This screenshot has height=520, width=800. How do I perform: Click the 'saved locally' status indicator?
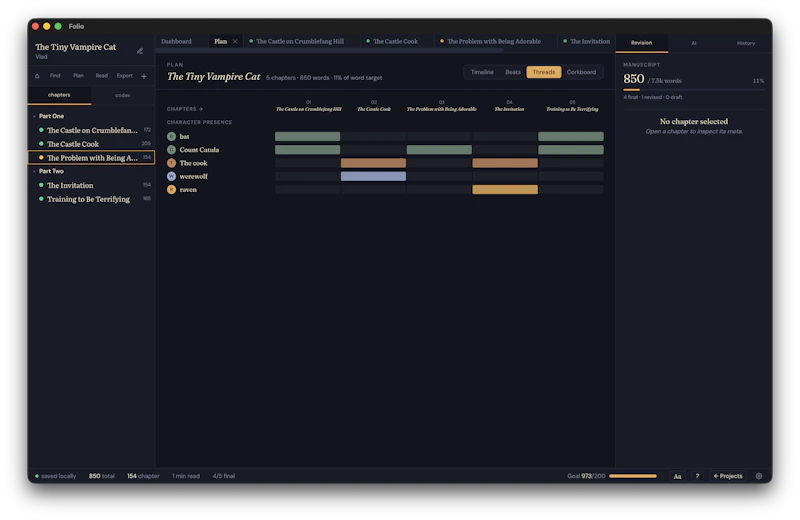(56, 476)
